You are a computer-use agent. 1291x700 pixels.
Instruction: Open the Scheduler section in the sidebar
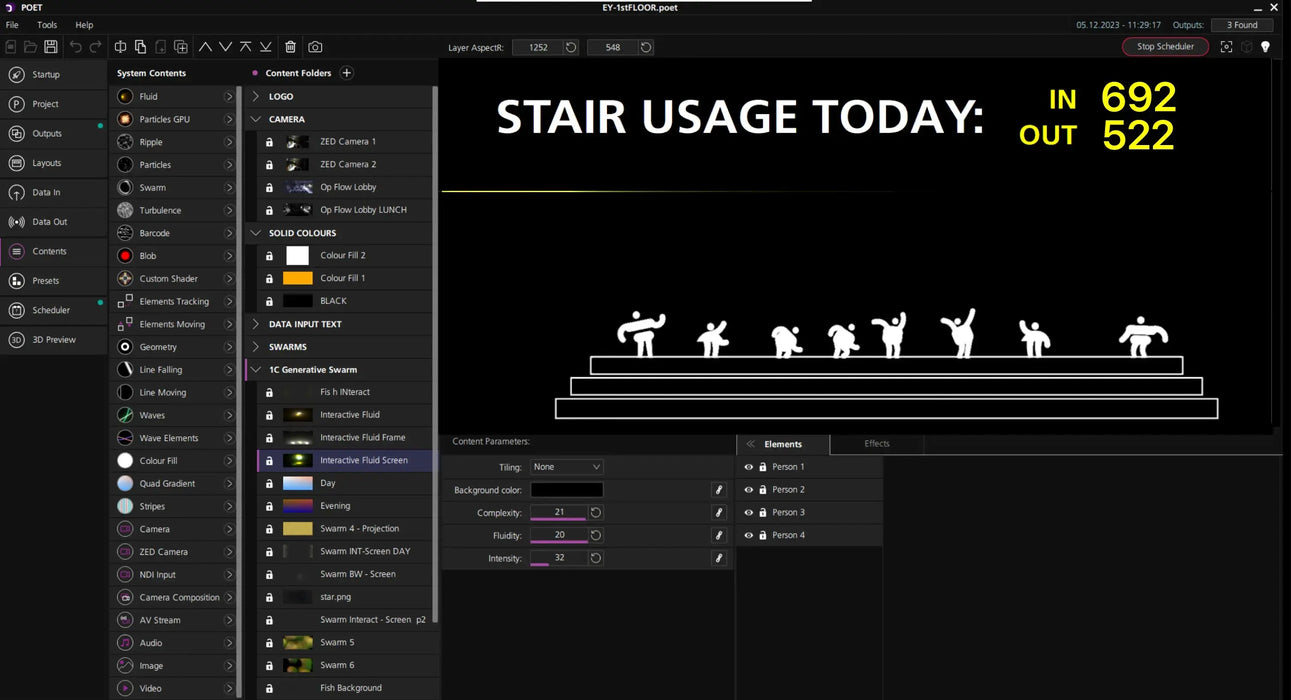51,310
